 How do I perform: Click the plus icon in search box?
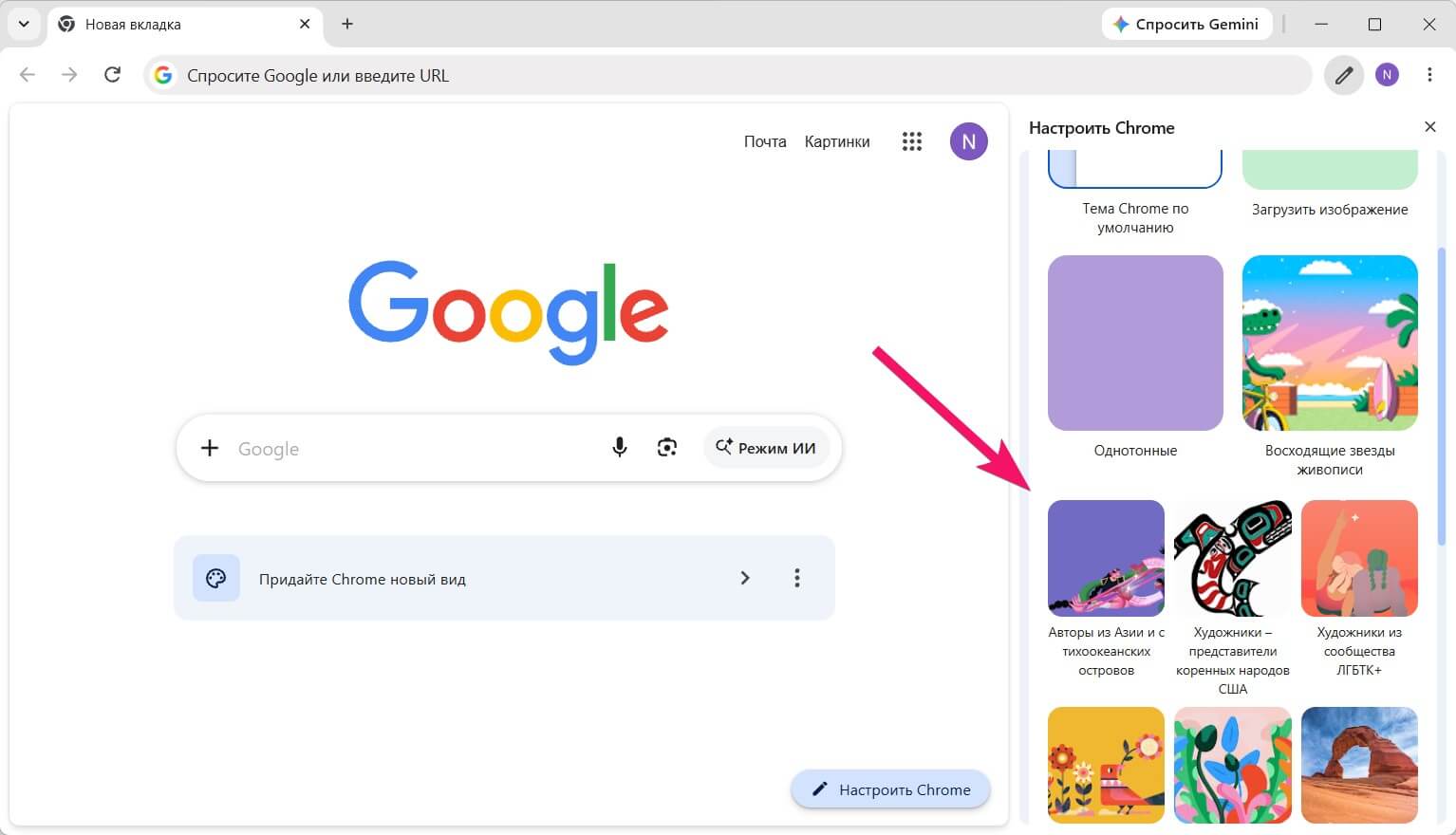pyautogui.click(x=210, y=448)
